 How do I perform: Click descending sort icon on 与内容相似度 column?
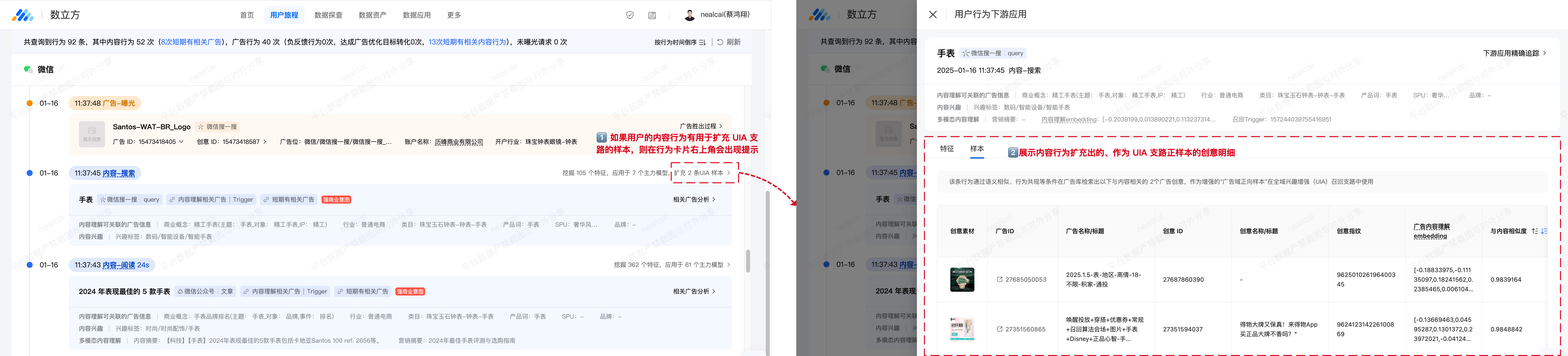pyautogui.click(x=1544, y=231)
